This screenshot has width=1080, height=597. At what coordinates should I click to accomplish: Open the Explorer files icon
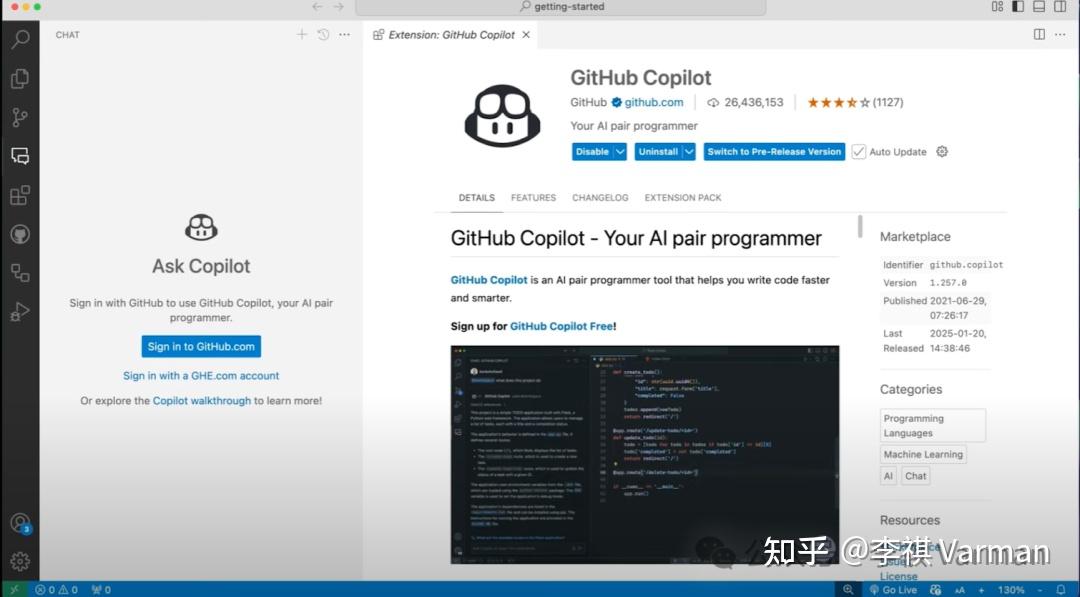point(20,78)
